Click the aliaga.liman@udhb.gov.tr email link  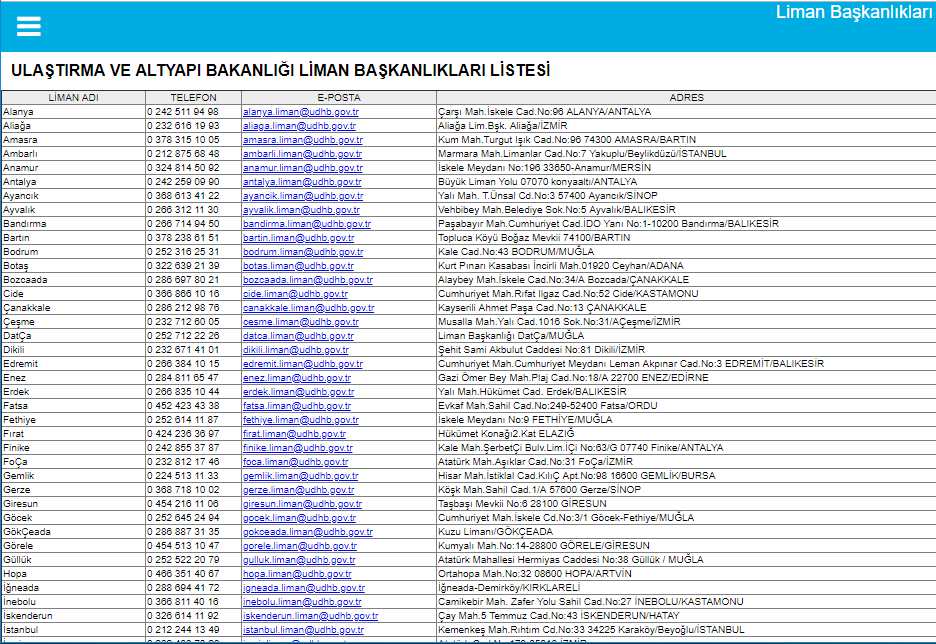click(x=299, y=126)
